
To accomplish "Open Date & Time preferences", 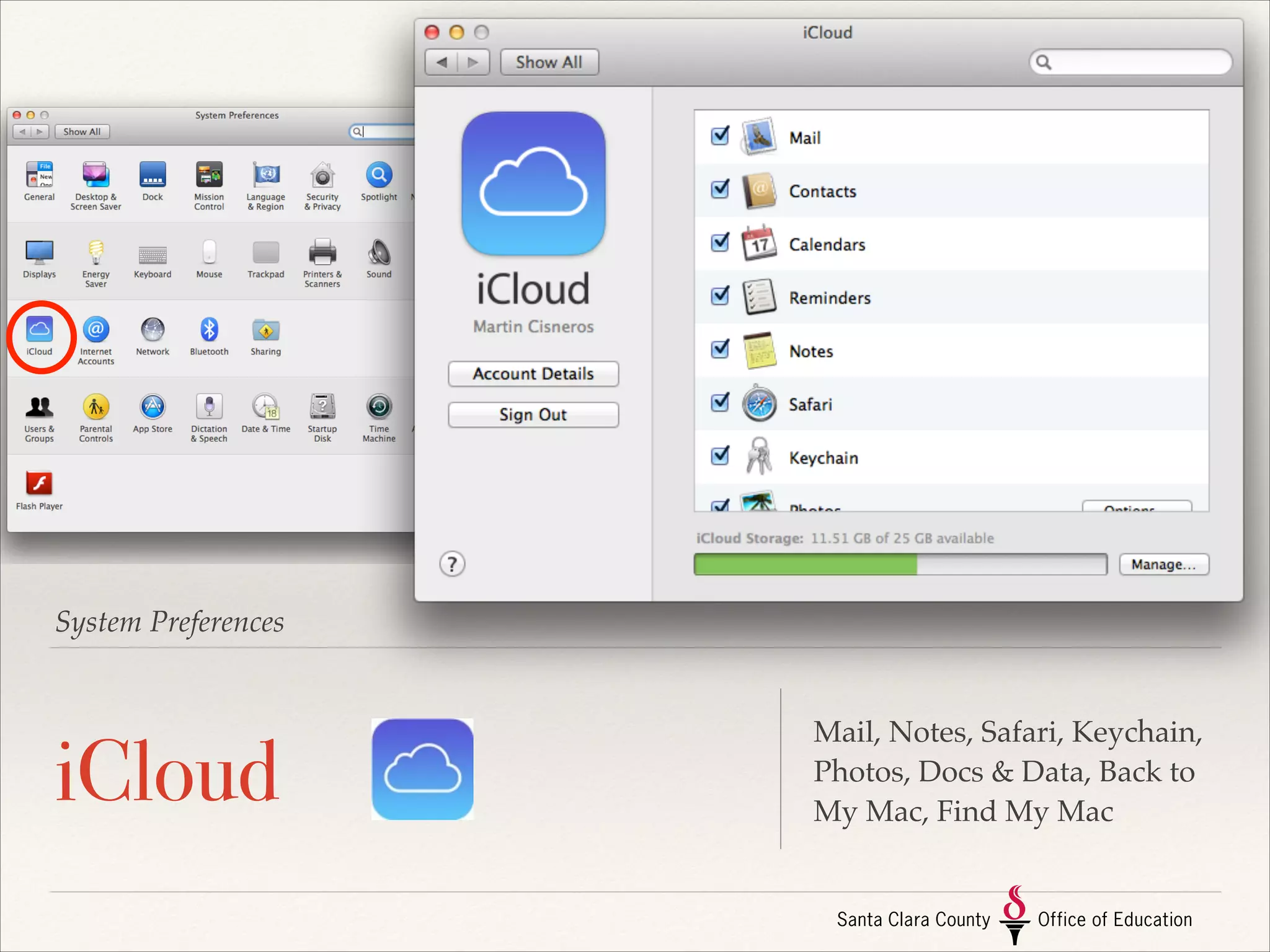I will [266, 413].
